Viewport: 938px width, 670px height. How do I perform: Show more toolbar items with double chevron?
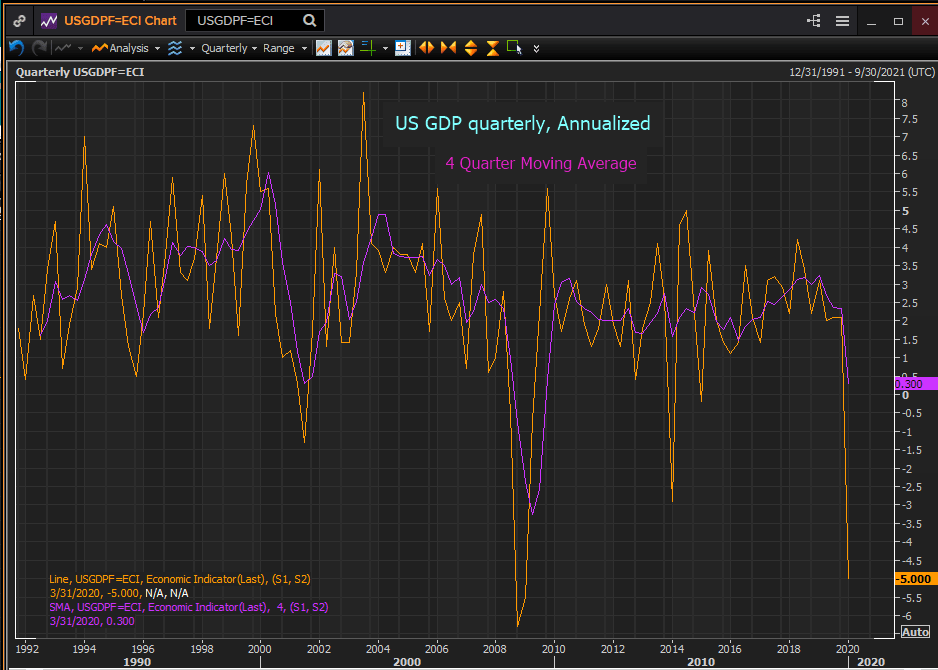[537, 48]
